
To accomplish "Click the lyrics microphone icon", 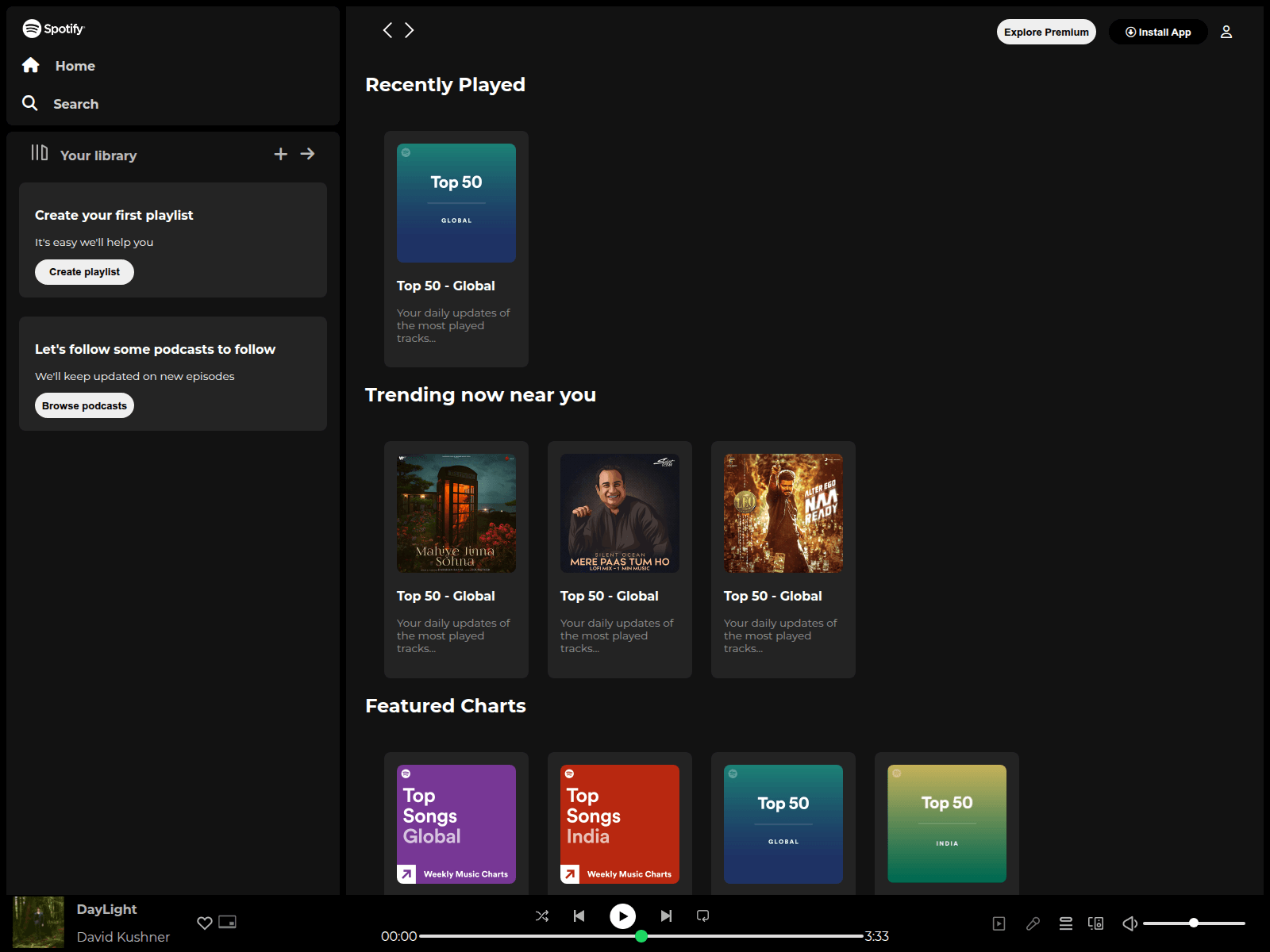I will coord(1033,923).
